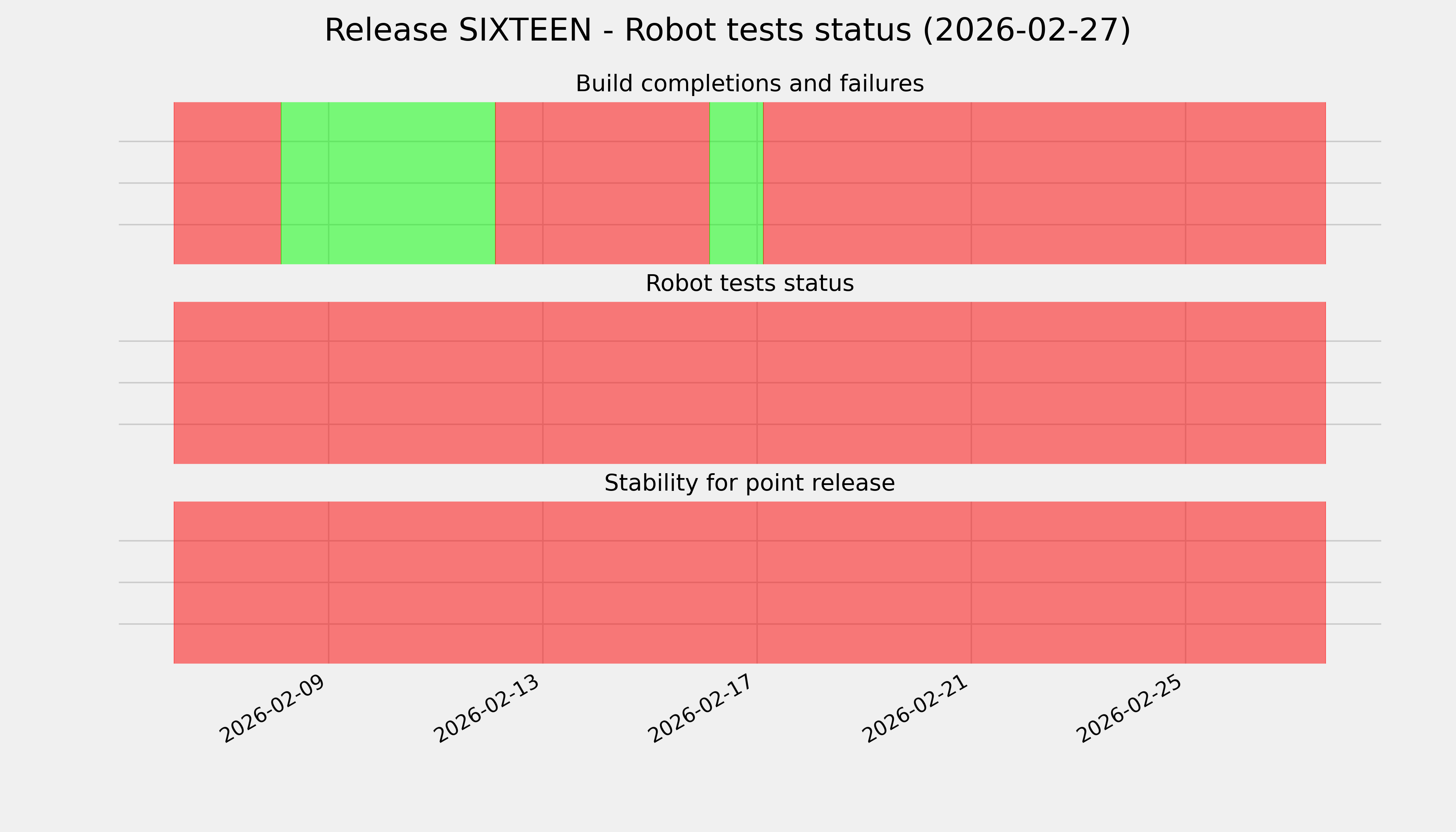Screen dimensions: 1456x832
Task: Click Robot tests band right of 02-25 gridline
Action: (1255, 383)
